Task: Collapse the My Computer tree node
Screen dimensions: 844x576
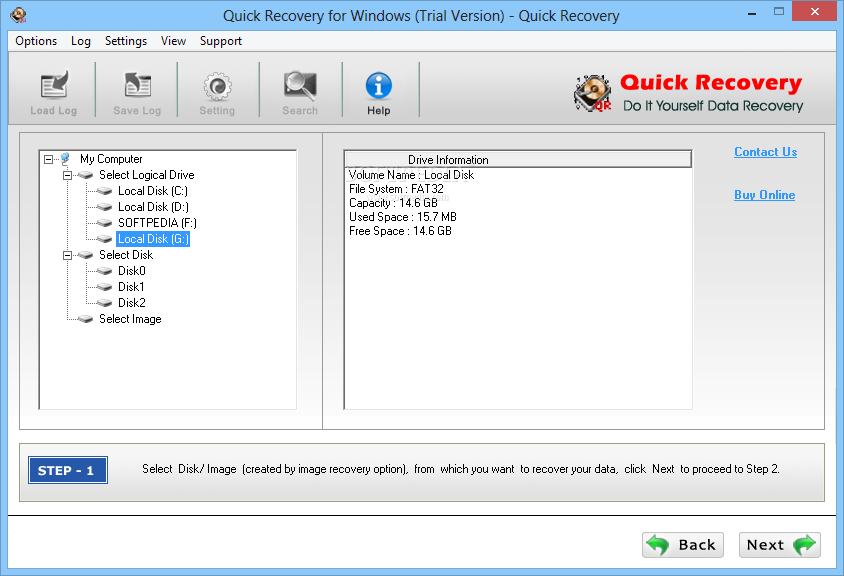Action: (x=48, y=159)
